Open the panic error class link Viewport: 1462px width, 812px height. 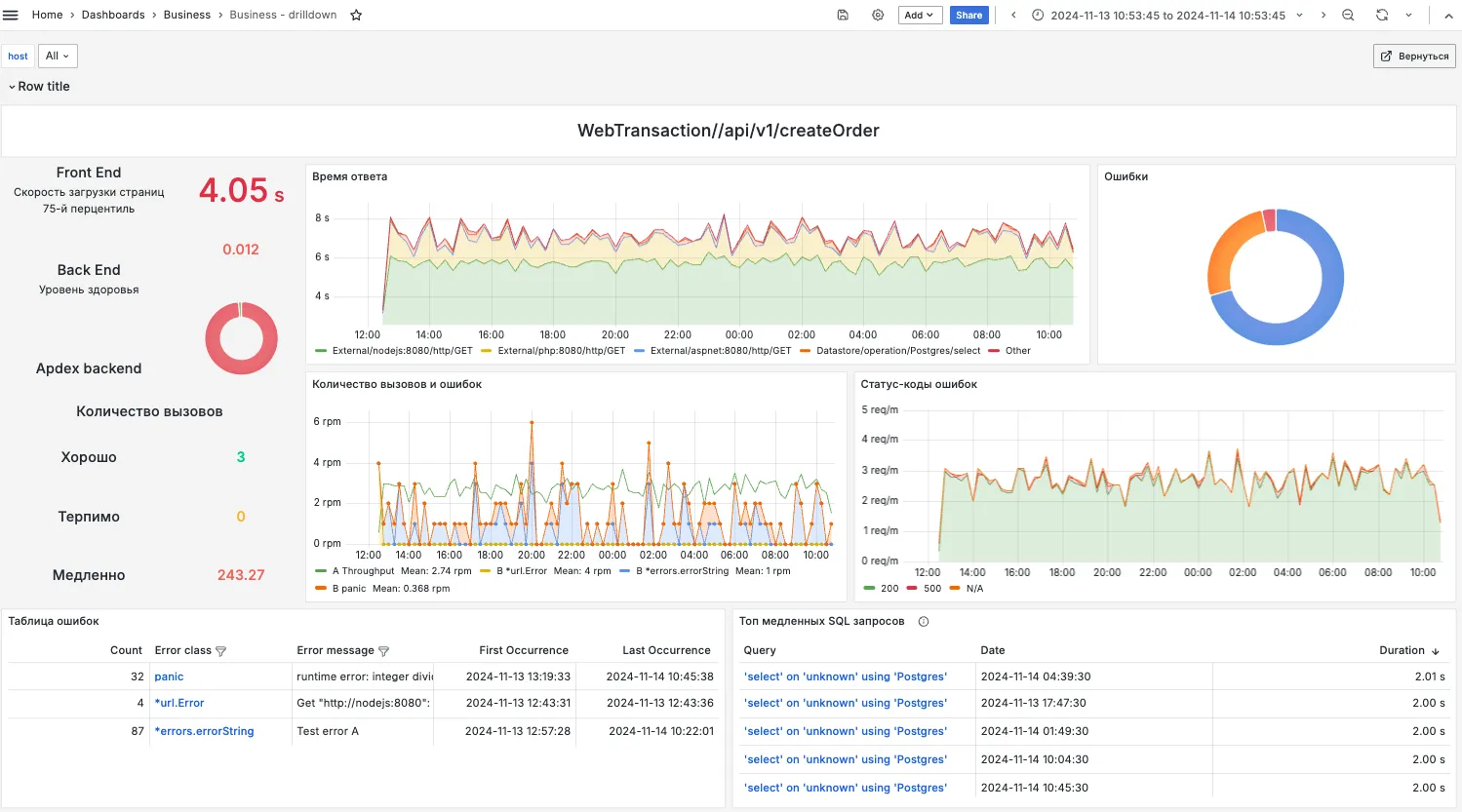(x=169, y=677)
